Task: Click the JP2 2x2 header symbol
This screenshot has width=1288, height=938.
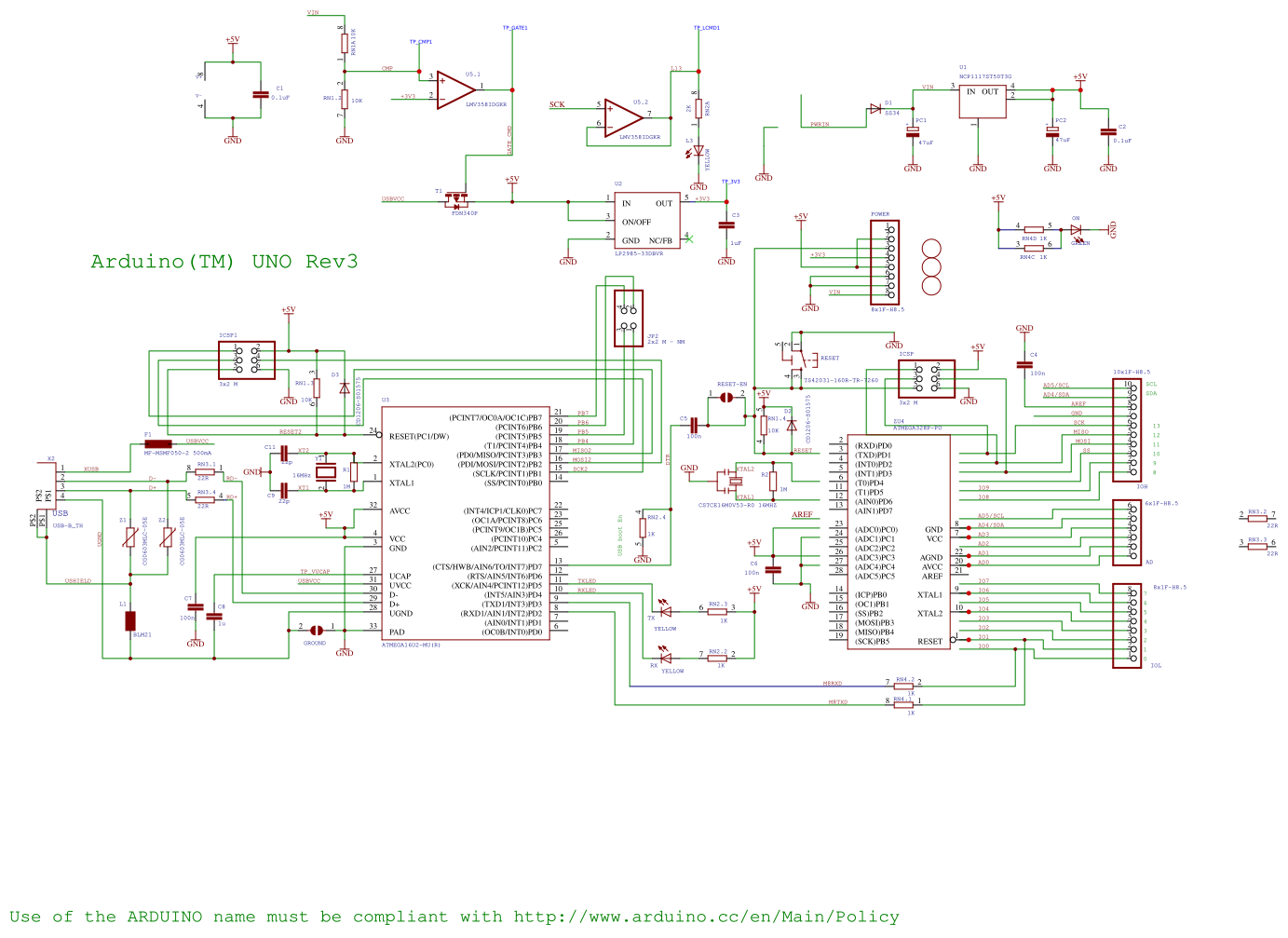Action: (x=629, y=319)
